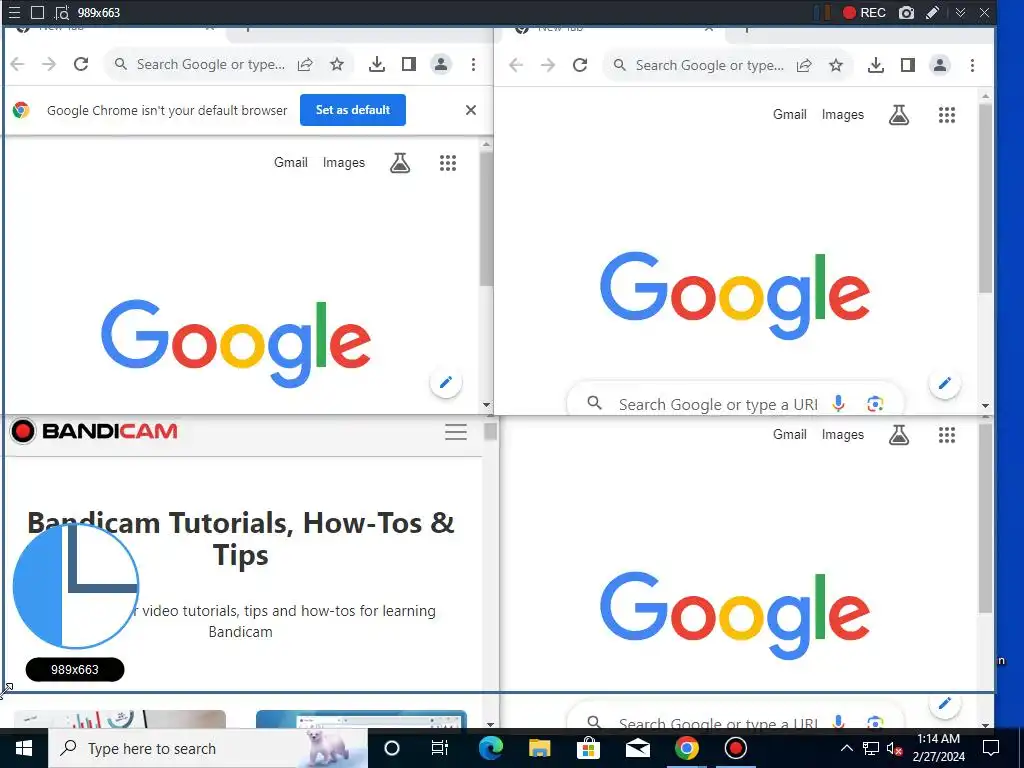Image resolution: width=1024 pixels, height=768 pixels.
Task: Click the taskbar search box
Action: pyautogui.click(x=208, y=748)
